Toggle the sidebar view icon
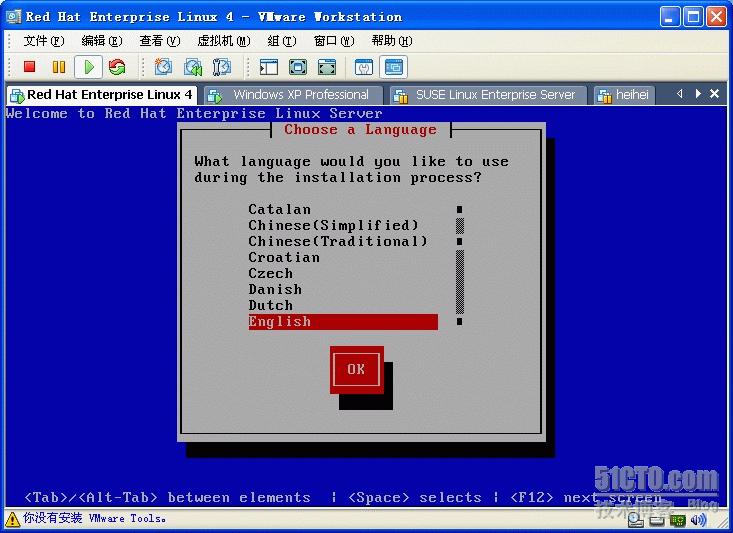The image size is (733, 533). 269,67
